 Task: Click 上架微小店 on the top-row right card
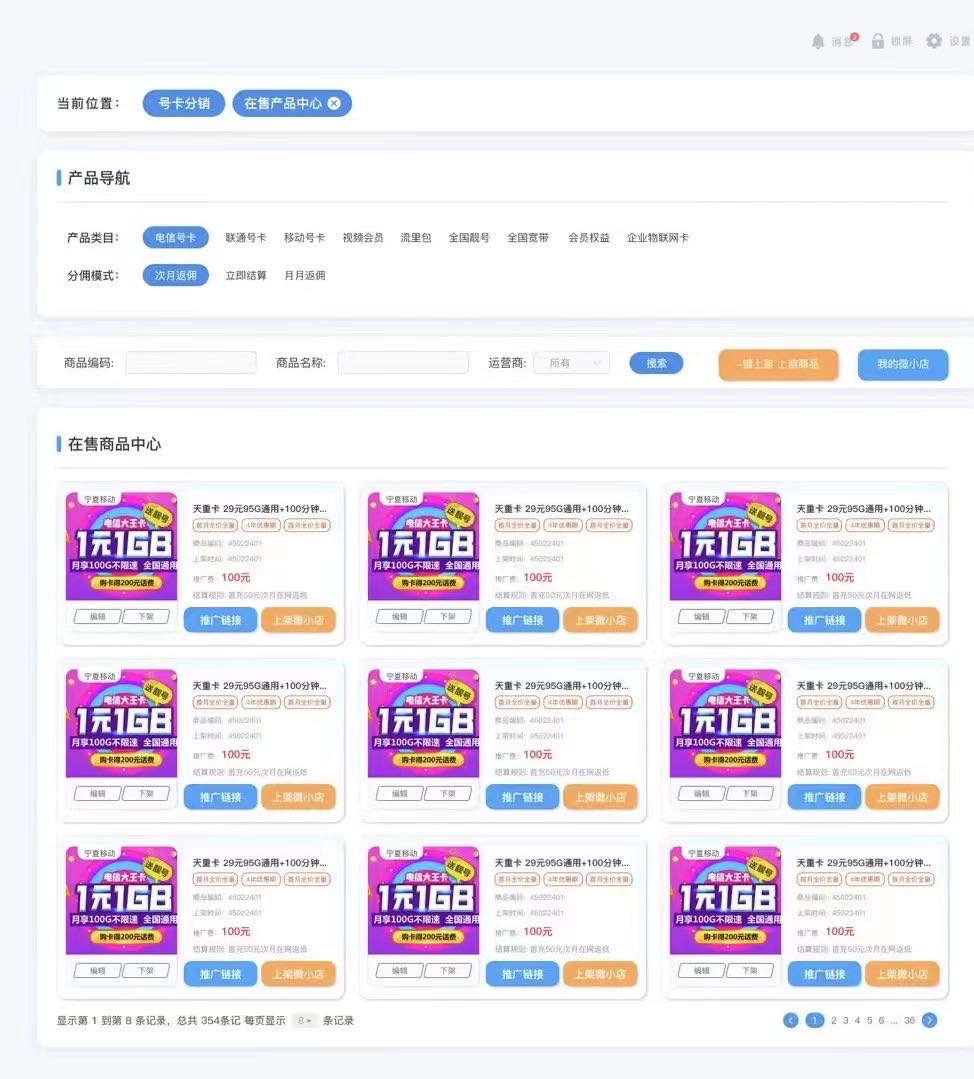click(x=902, y=620)
